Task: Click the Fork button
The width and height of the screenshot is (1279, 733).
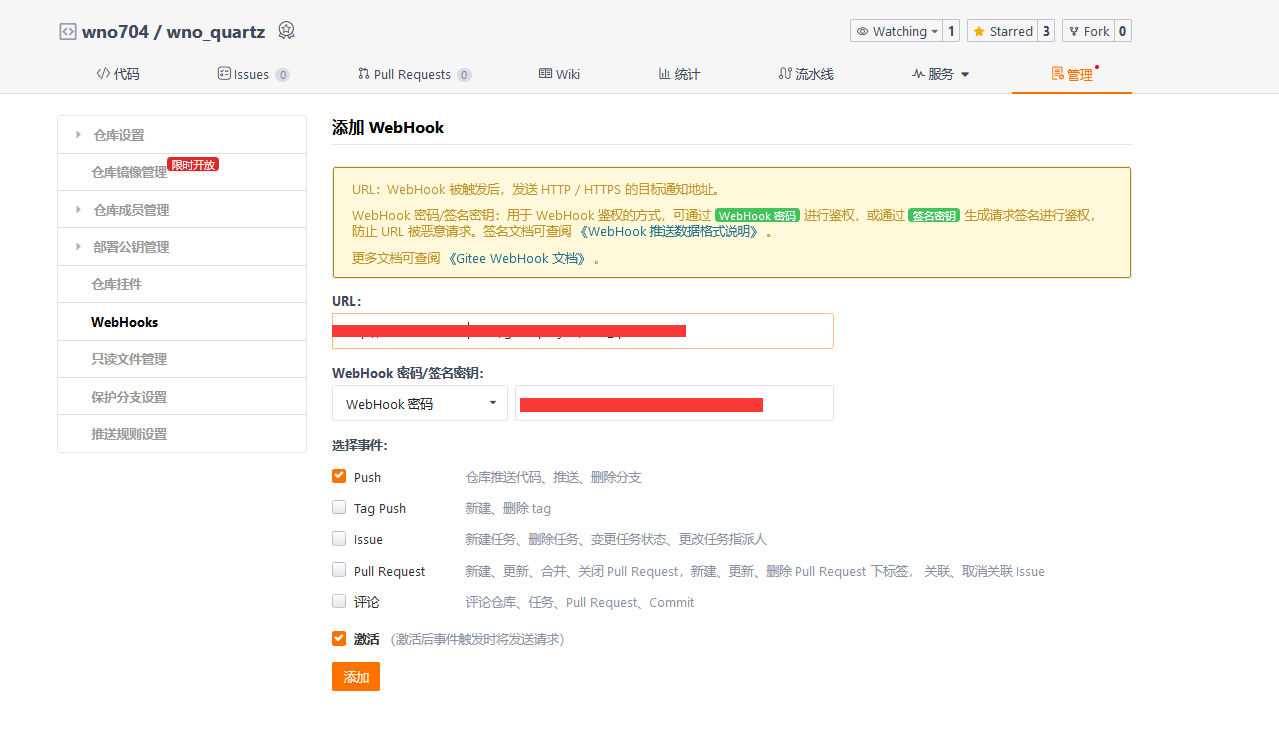Action: (x=1087, y=31)
